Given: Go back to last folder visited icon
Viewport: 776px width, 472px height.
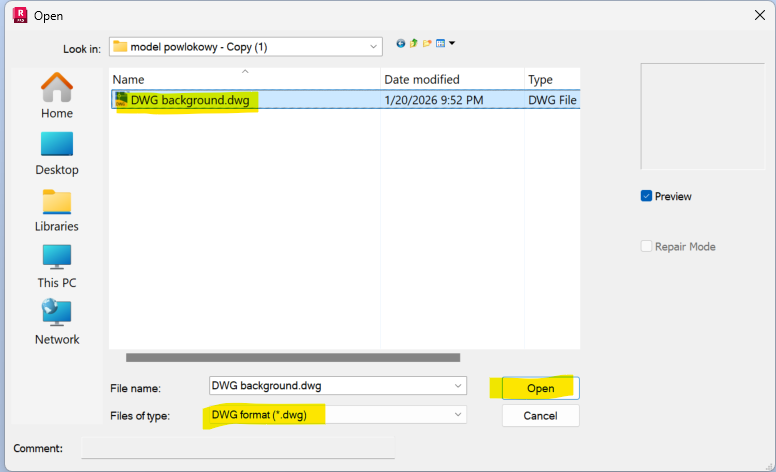Looking at the screenshot, I should point(400,44).
